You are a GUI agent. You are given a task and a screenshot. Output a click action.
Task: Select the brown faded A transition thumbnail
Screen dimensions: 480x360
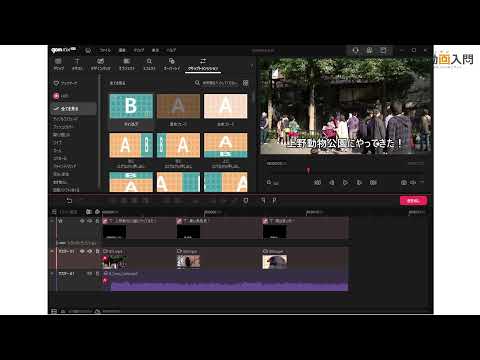click(x=178, y=106)
